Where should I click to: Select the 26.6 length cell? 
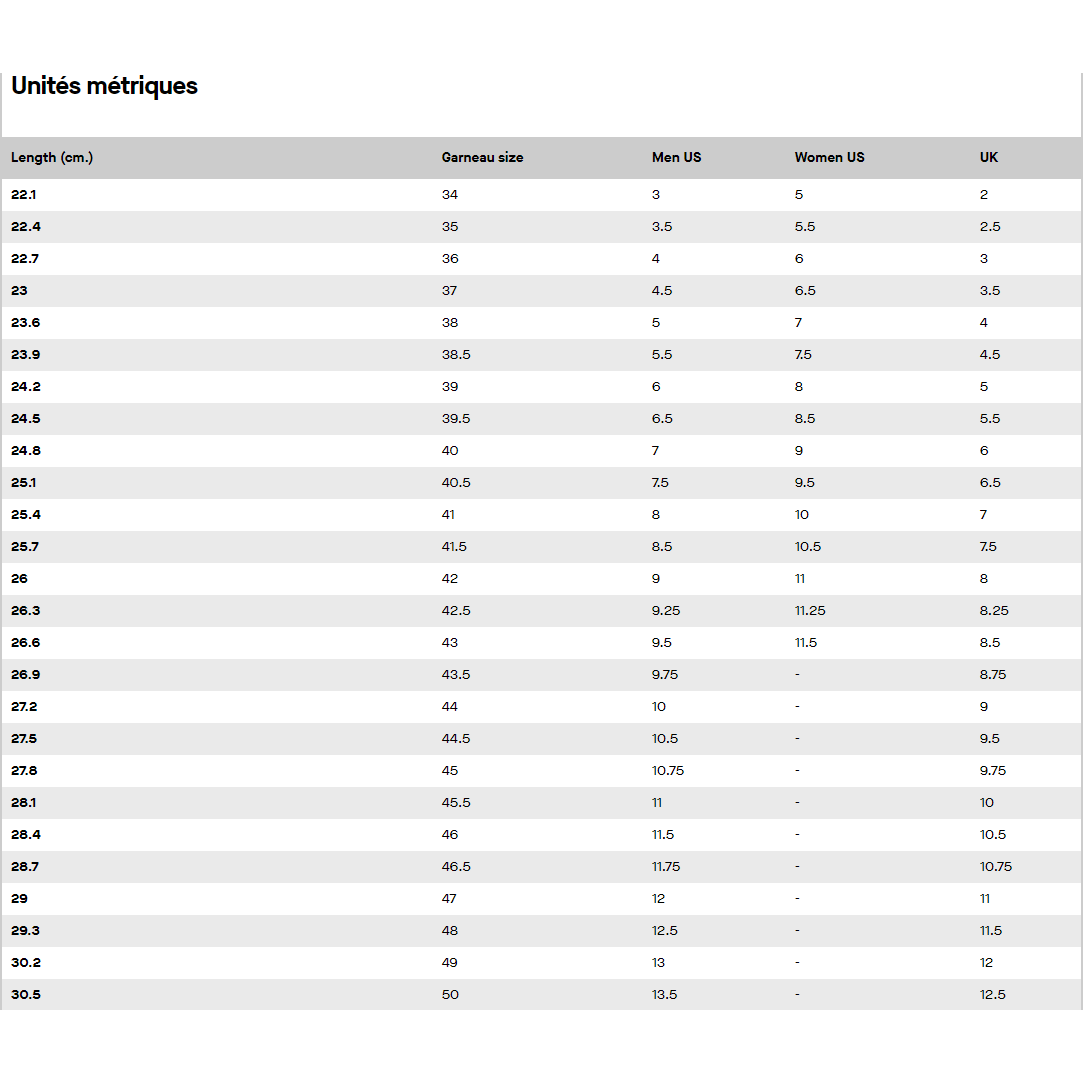26,643
